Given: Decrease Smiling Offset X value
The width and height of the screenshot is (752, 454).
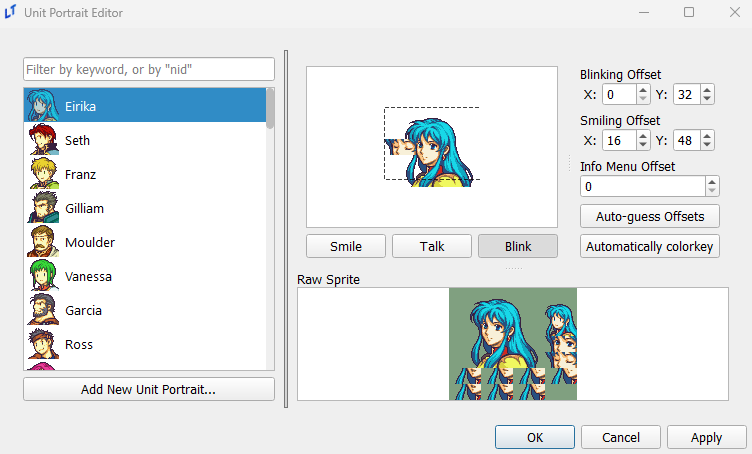Looking at the screenshot, I should (x=643, y=145).
